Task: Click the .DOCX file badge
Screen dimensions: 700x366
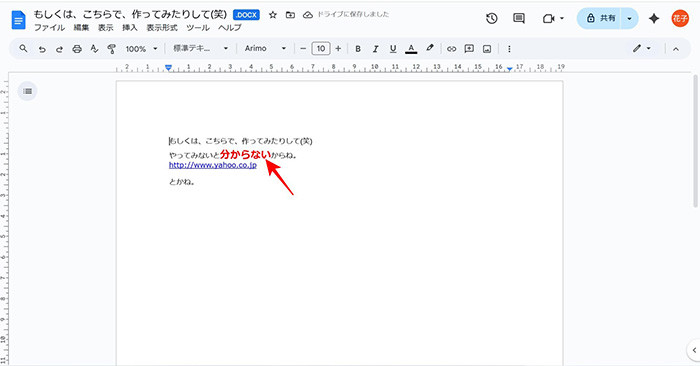Action: coord(246,15)
